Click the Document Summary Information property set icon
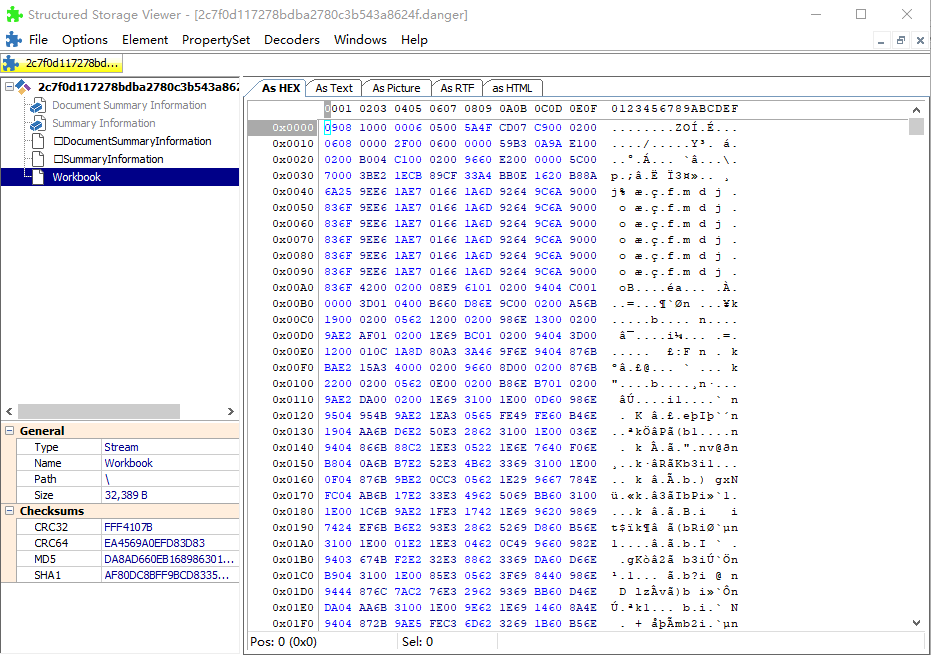 click(x=37, y=106)
